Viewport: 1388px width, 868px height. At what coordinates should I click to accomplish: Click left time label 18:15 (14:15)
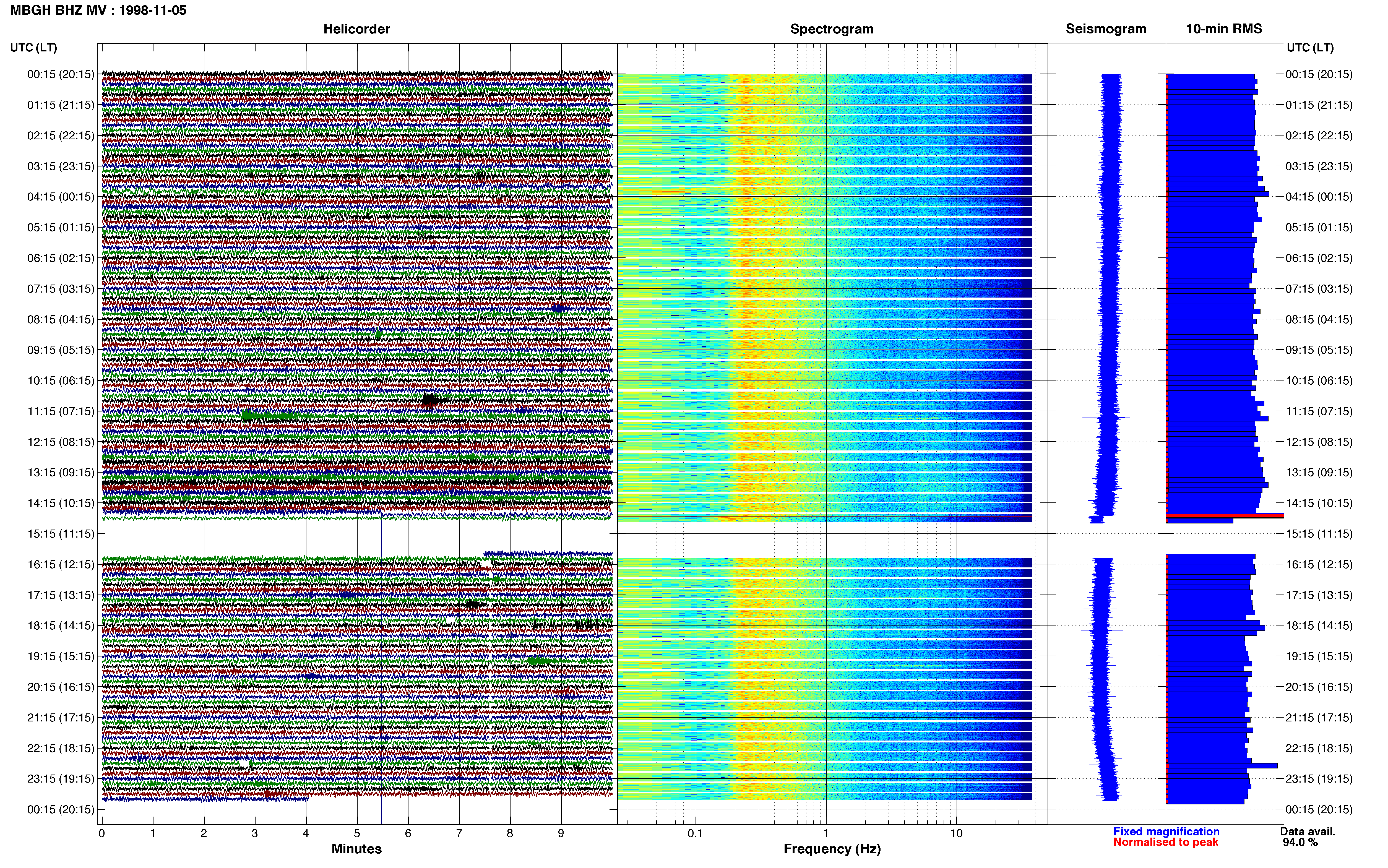click(x=60, y=626)
